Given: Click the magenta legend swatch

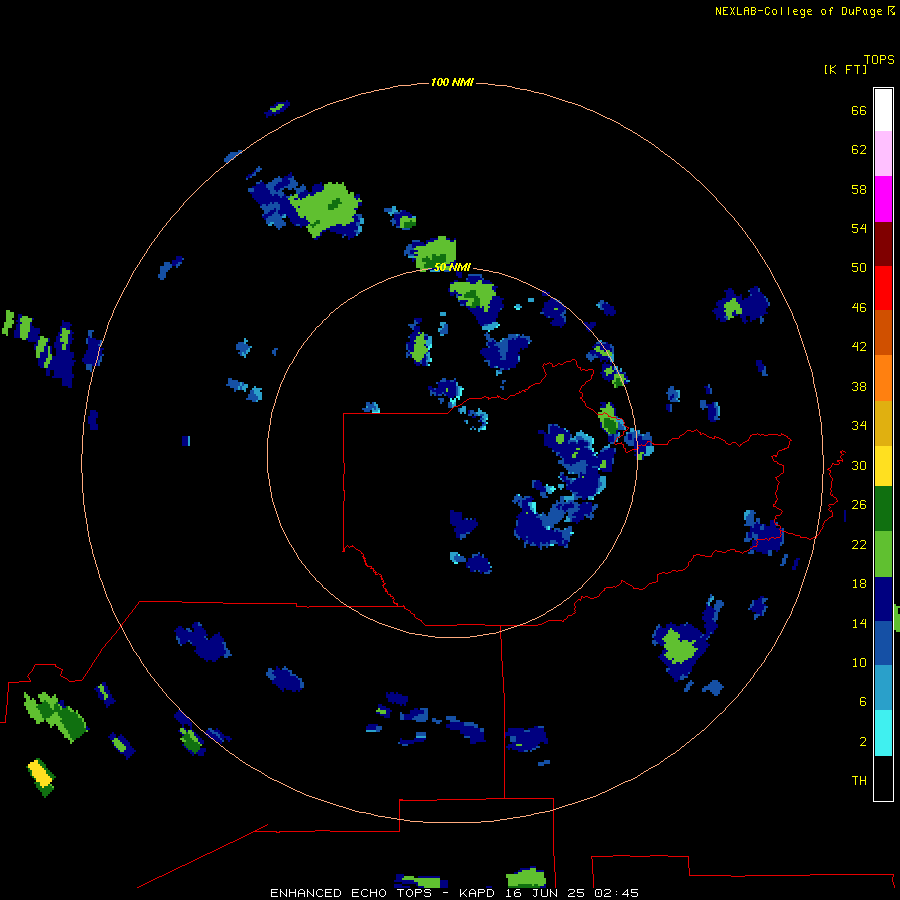Looking at the screenshot, I should pyautogui.click(x=883, y=199).
